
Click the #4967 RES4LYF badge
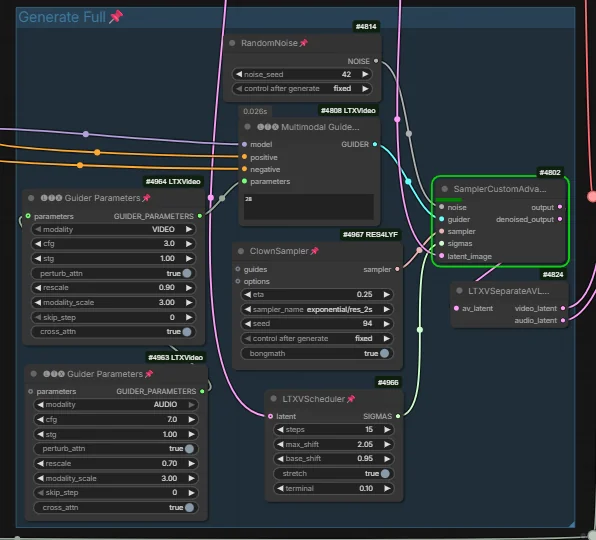370,234
